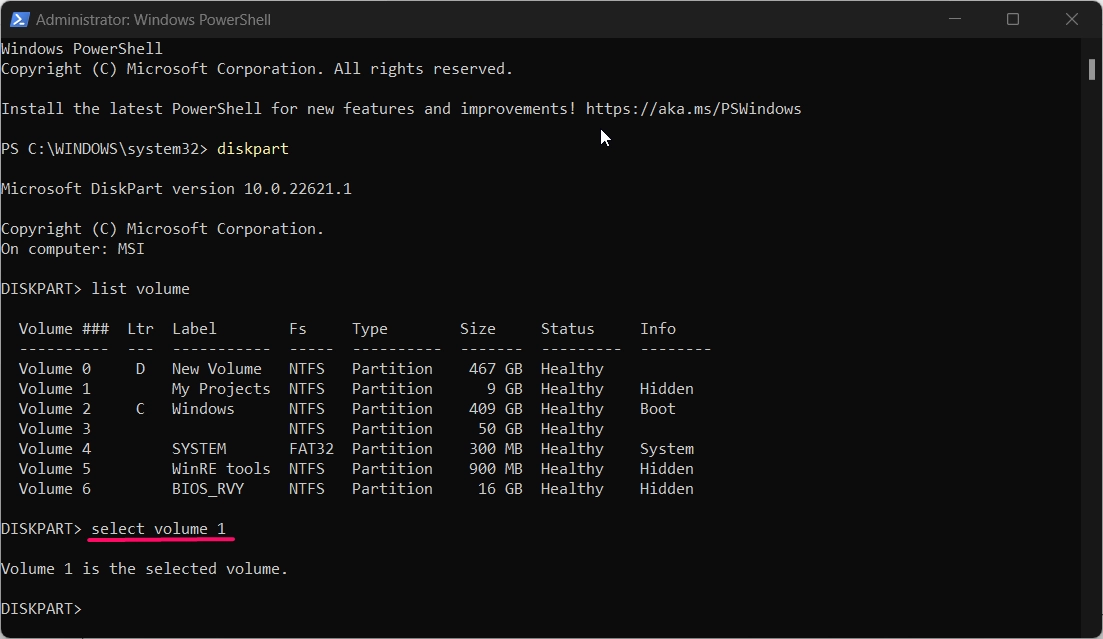The width and height of the screenshot is (1103, 639).
Task: Click the drive letter 'C'
Action: (141, 409)
